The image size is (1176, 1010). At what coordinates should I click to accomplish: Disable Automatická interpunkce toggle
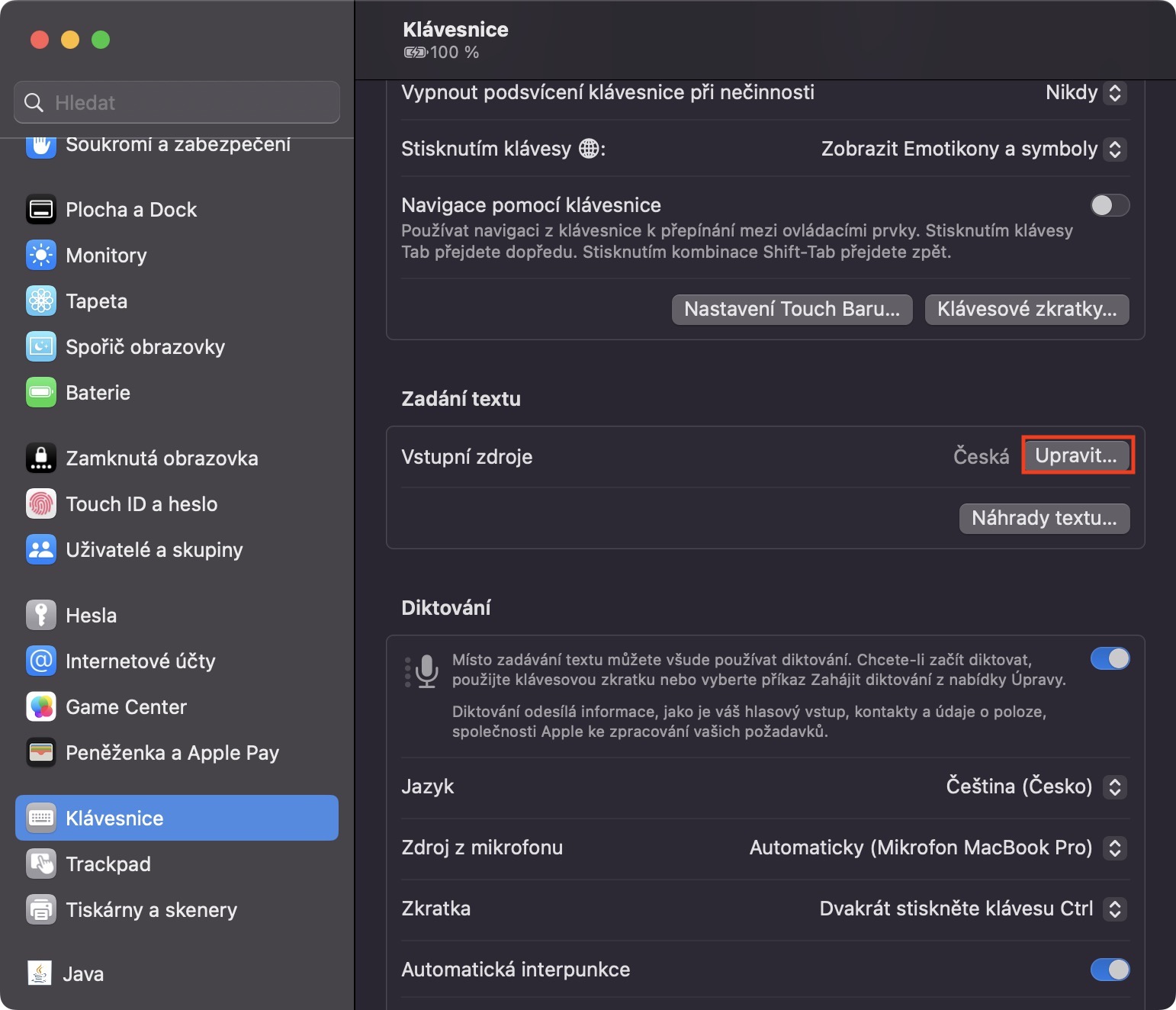pos(1110,970)
